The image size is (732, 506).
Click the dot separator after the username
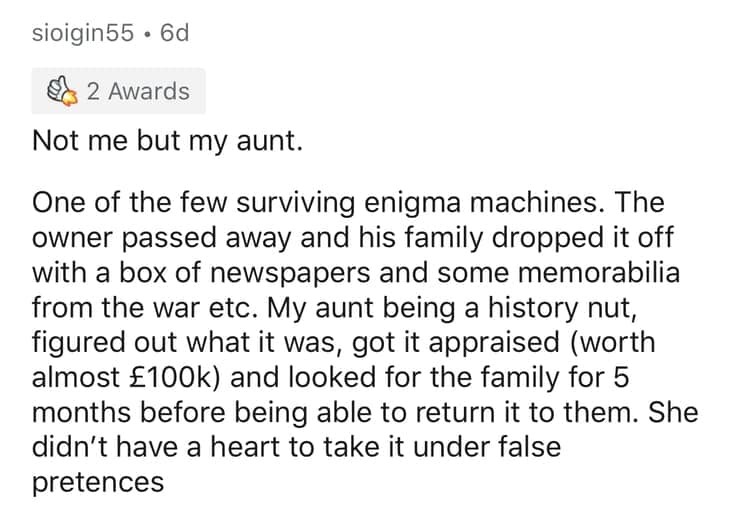[x=145, y=34]
